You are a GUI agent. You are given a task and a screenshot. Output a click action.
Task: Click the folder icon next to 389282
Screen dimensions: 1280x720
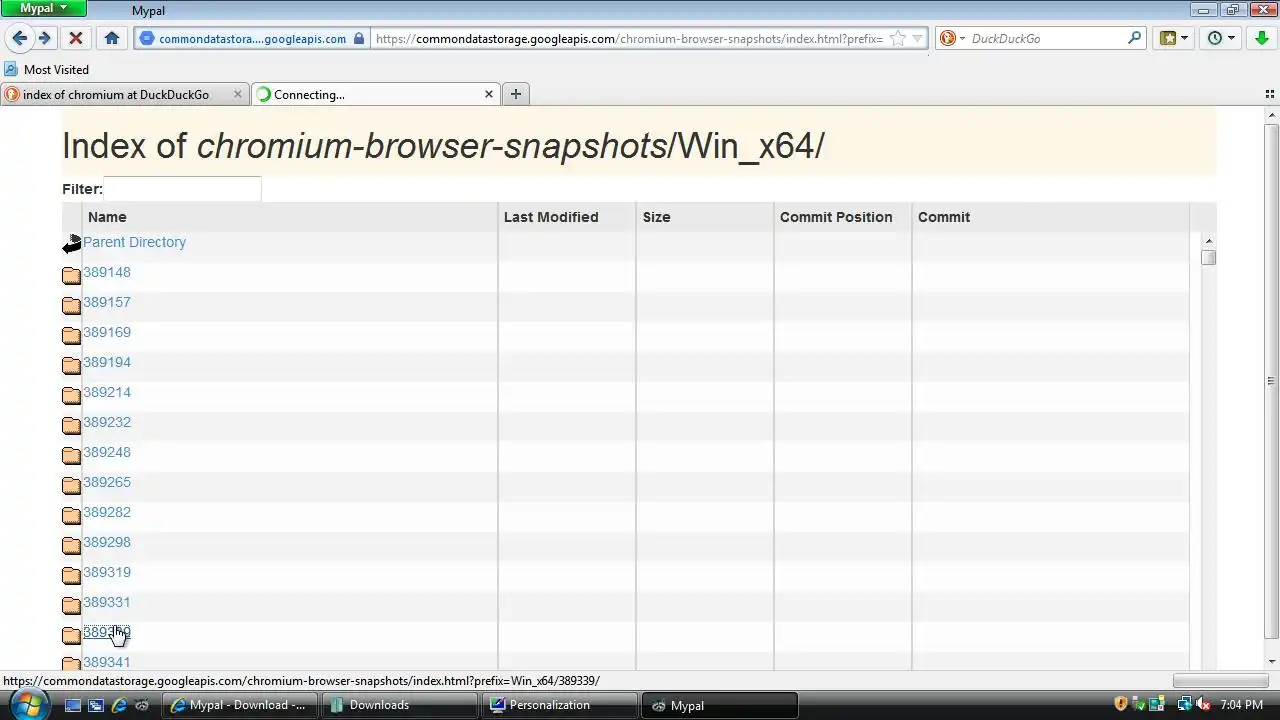click(72, 515)
